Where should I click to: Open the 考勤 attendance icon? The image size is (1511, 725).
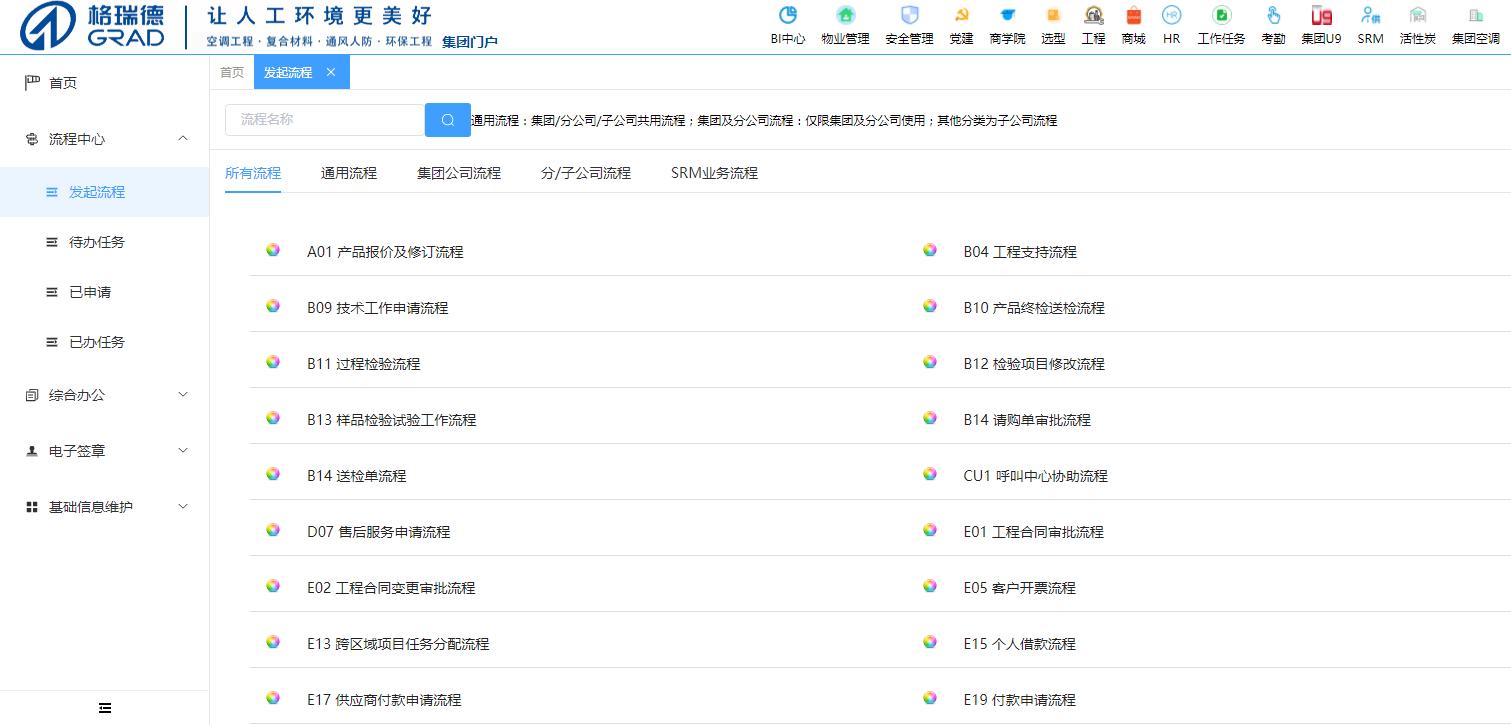click(1273, 16)
